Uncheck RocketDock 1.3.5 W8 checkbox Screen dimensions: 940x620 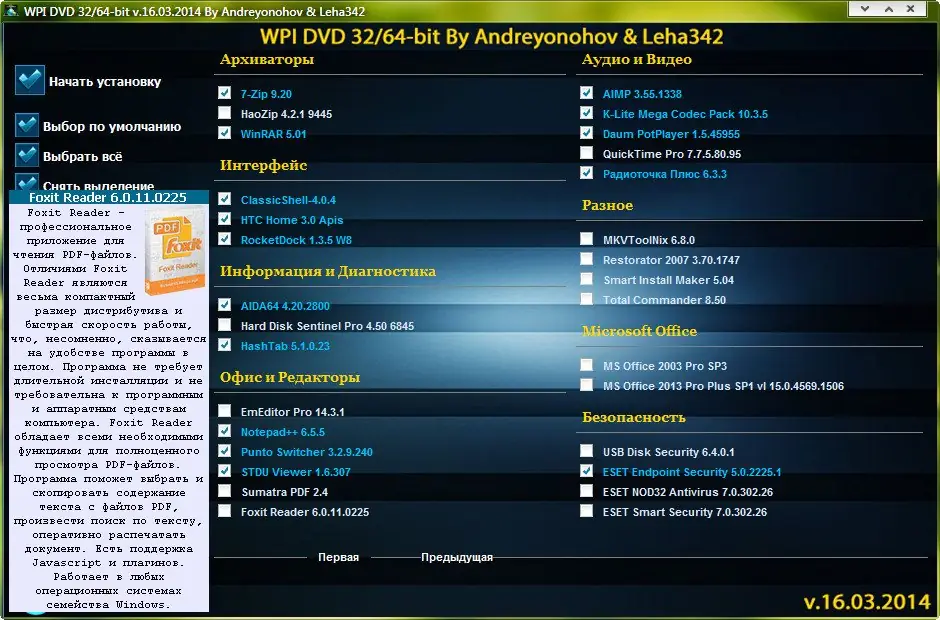pos(224,239)
